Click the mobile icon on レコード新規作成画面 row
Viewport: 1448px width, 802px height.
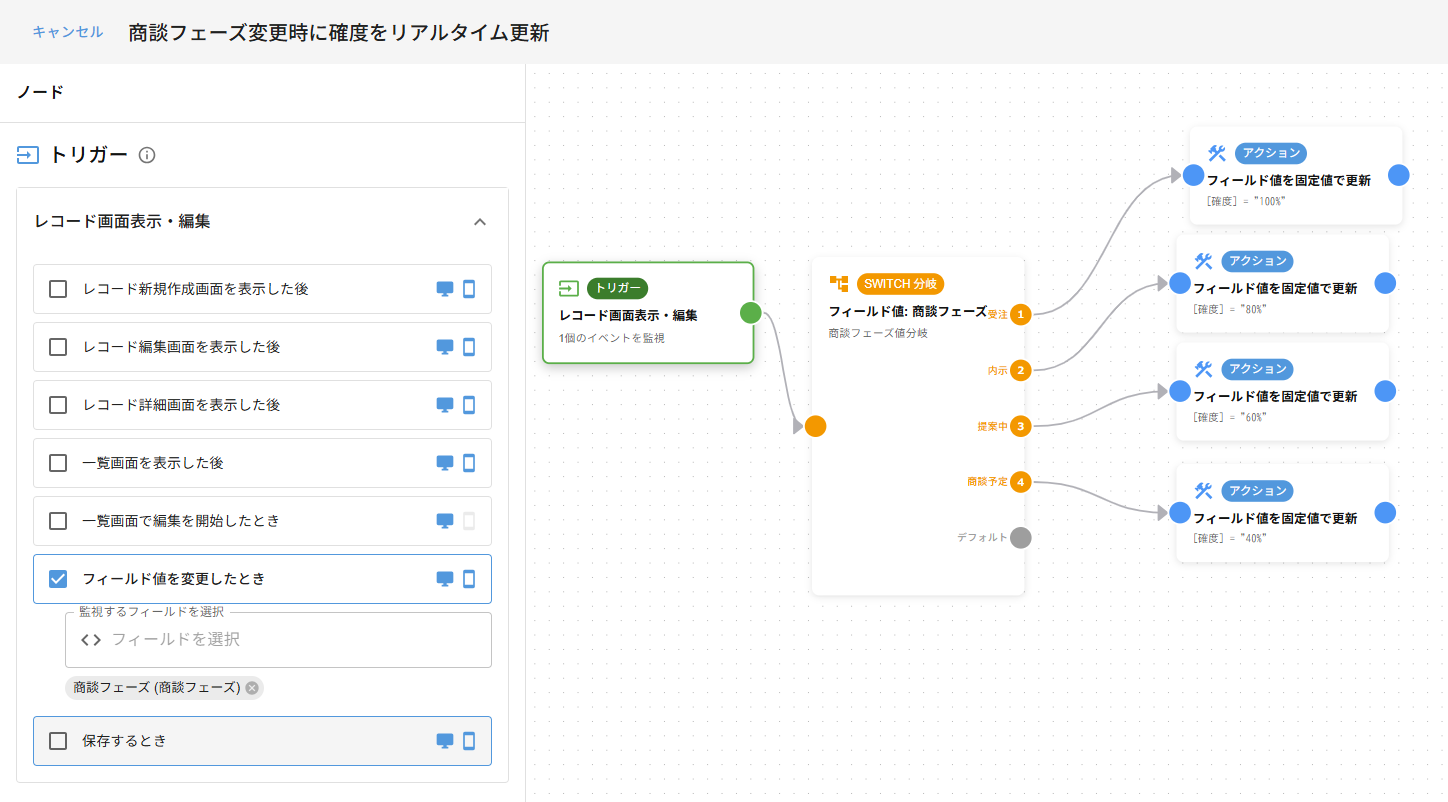(469, 289)
